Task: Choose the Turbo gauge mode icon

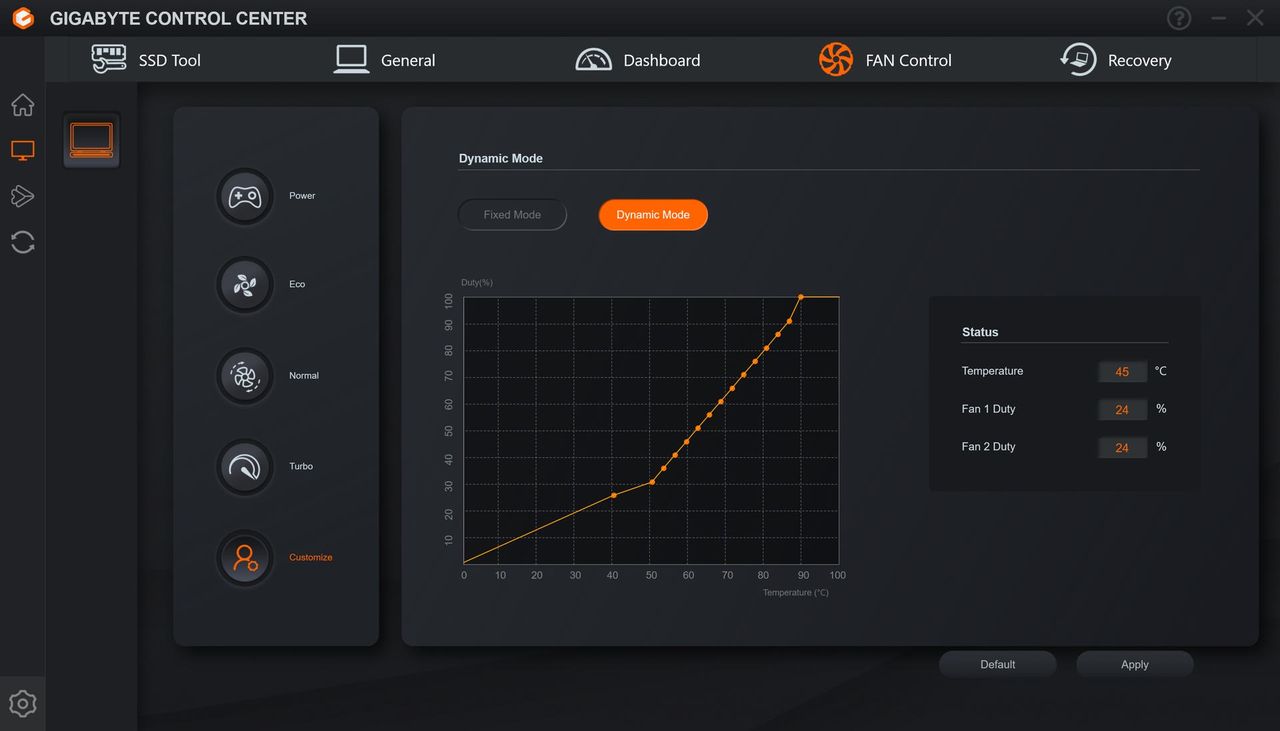Action: coord(245,467)
